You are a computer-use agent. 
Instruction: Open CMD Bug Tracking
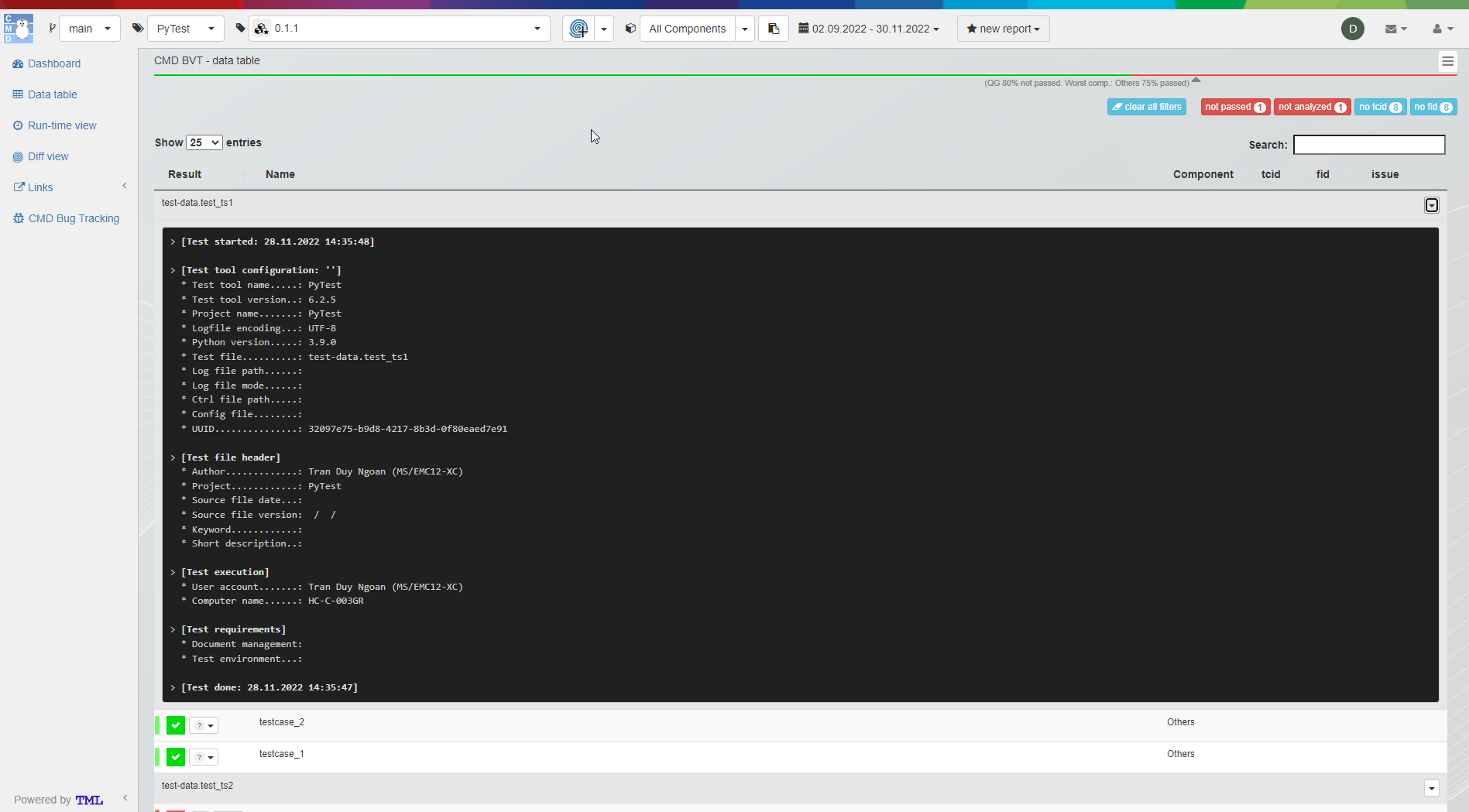pos(74,218)
